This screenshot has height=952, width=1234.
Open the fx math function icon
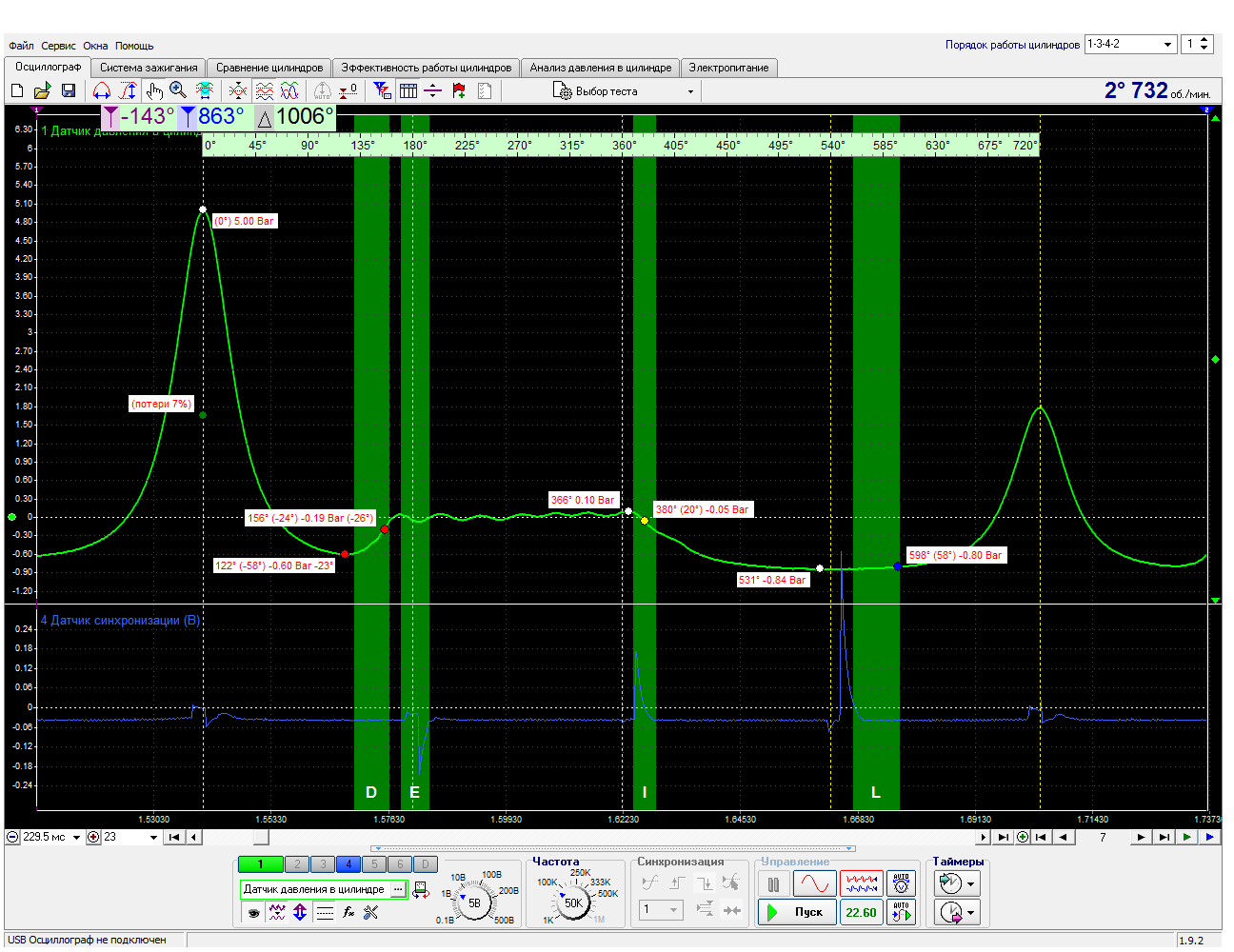pos(348,912)
